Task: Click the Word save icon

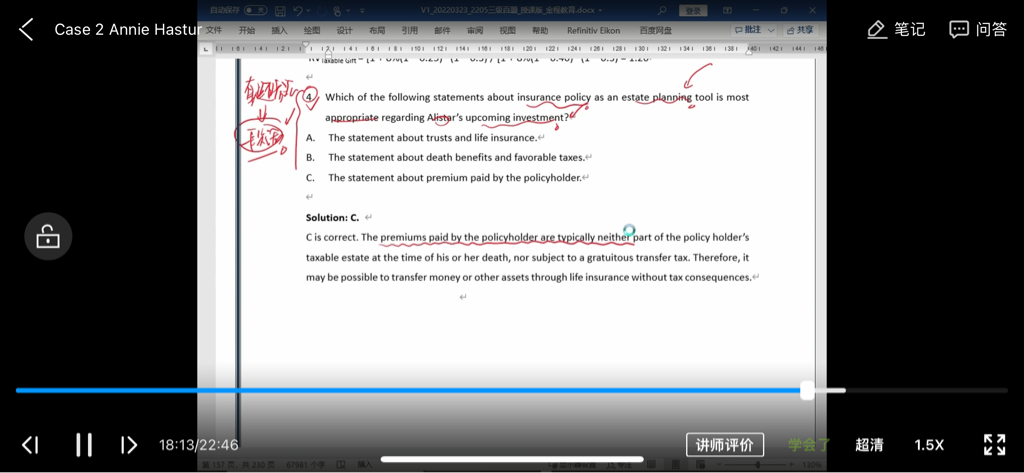Action: tap(279, 10)
